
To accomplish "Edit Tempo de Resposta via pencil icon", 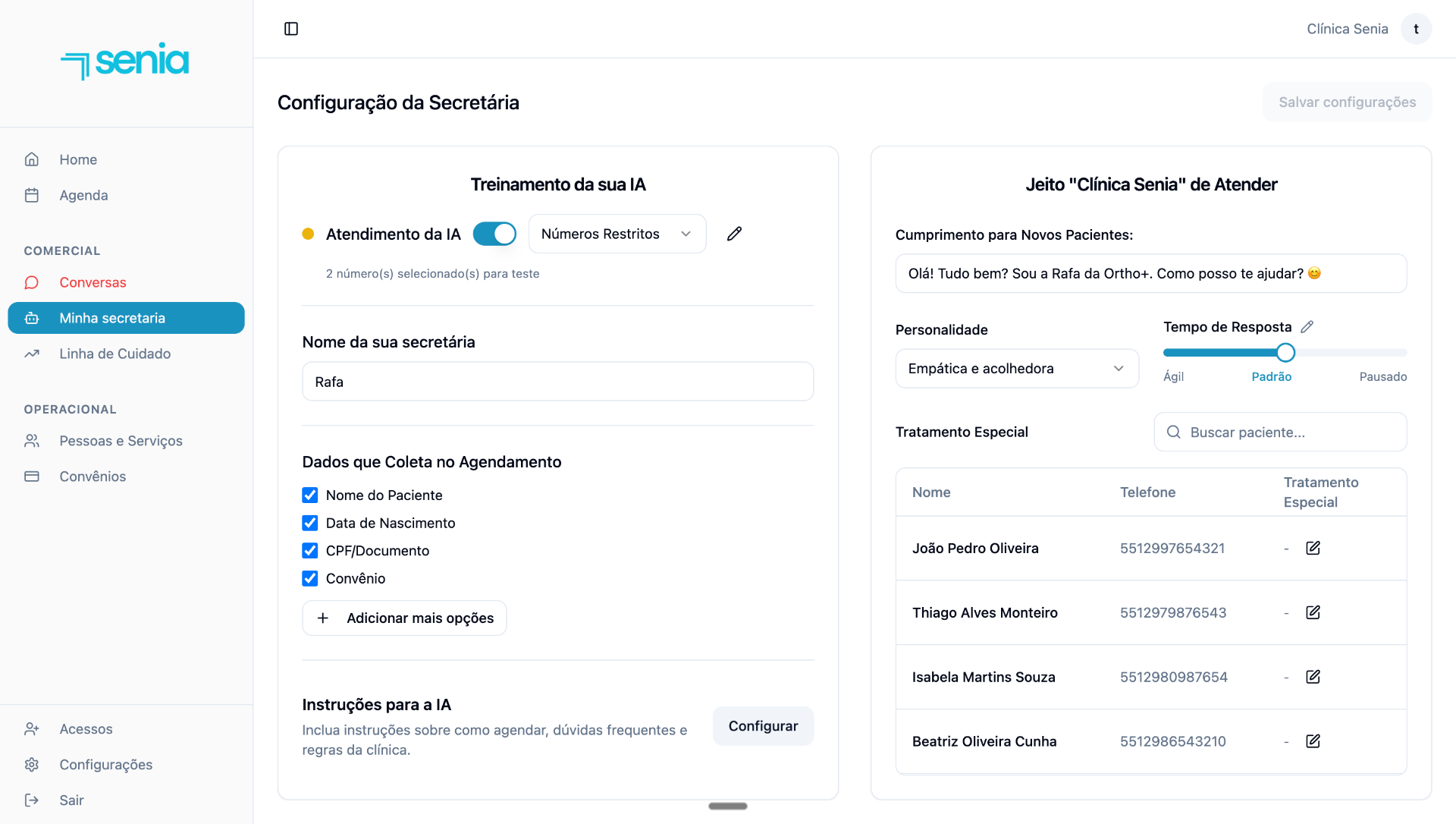I will click(x=1307, y=327).
